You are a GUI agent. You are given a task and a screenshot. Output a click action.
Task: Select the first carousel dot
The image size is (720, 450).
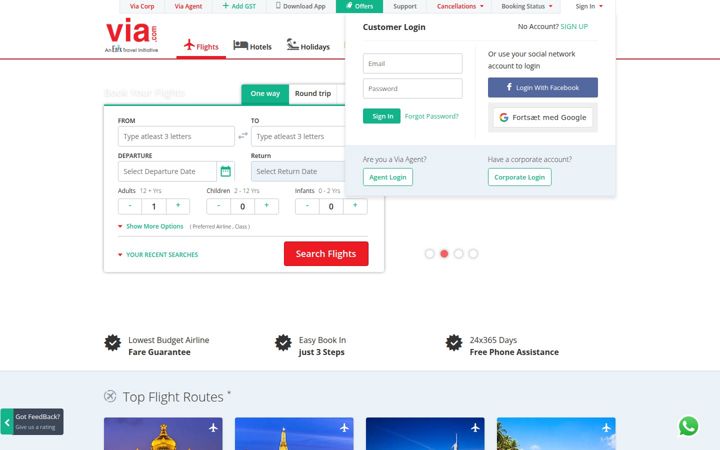coord(429,253)
